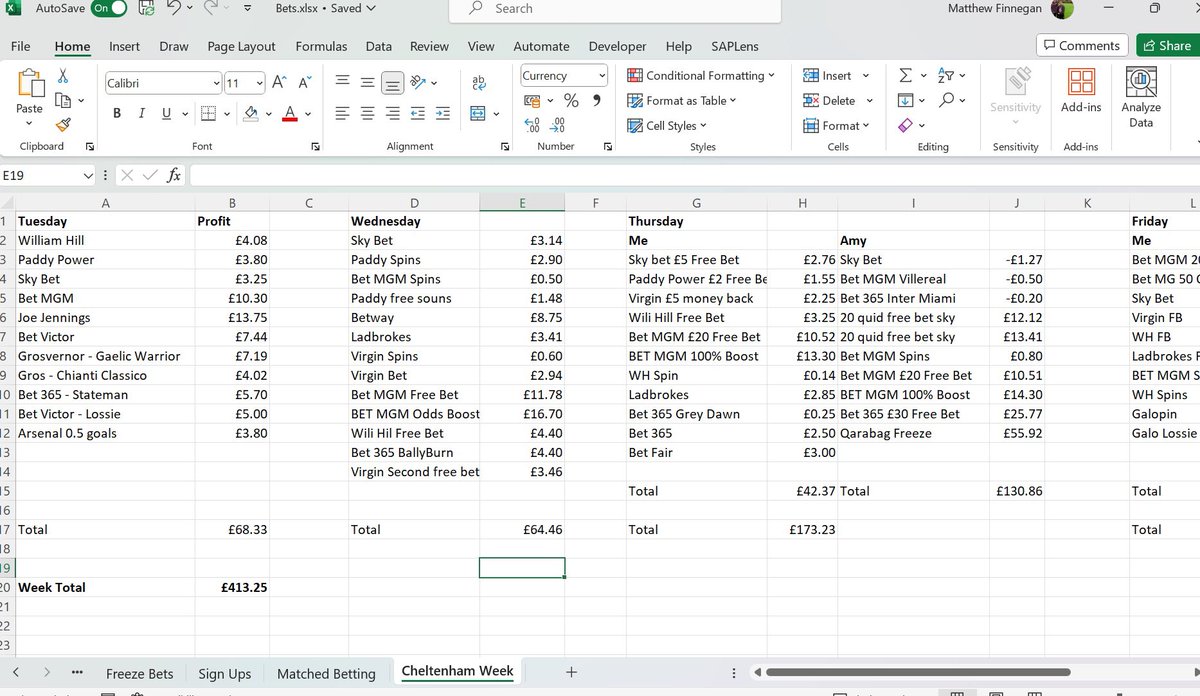Click the Undo arrow
Viewport: 1200px width, 696px height.
coord(174,9)
